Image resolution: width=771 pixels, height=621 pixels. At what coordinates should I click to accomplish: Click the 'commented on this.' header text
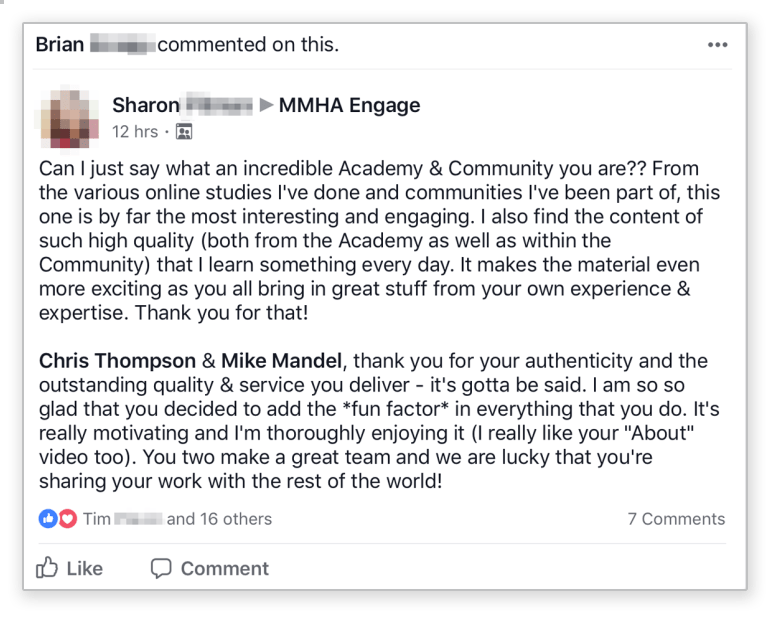point(248,44)
